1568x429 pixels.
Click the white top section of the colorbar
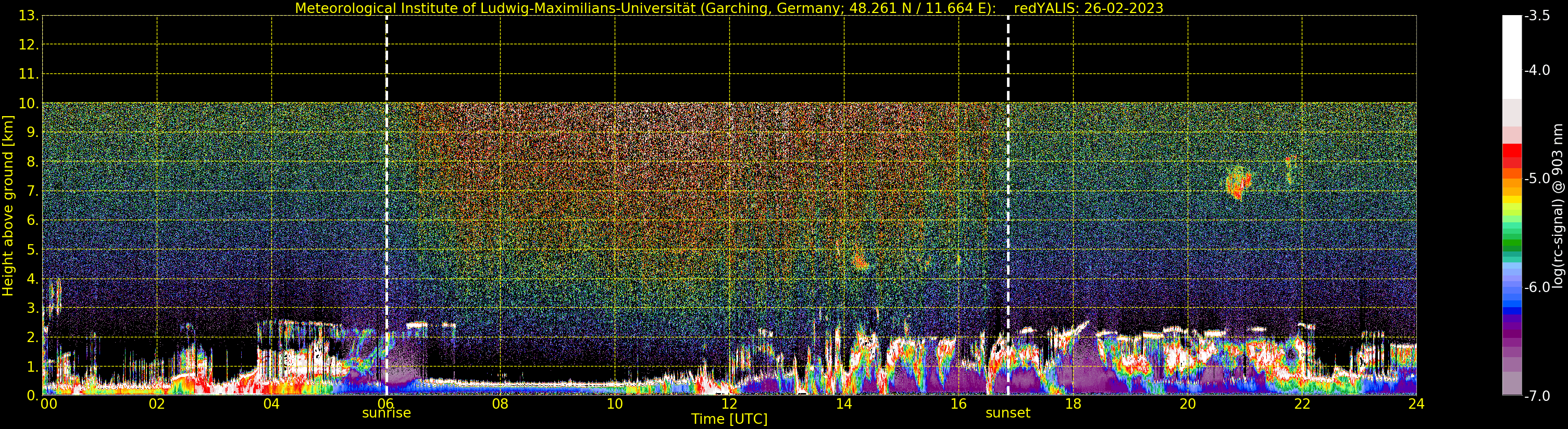pos(1512,57)
